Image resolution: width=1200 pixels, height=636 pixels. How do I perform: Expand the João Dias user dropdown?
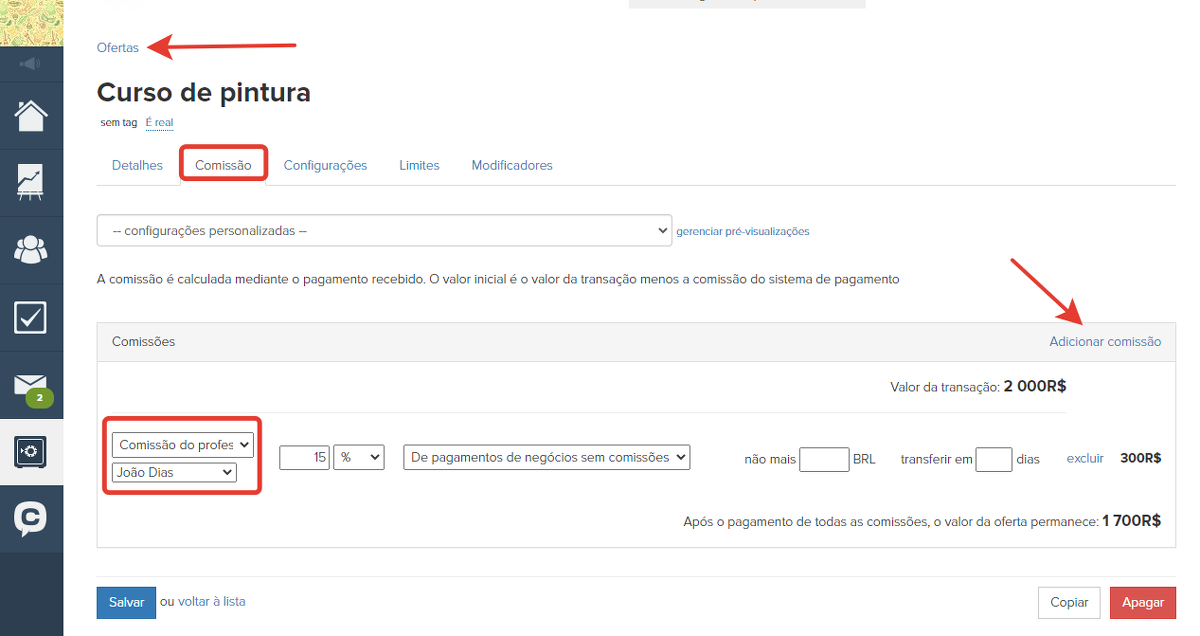[x=174, y=472]
